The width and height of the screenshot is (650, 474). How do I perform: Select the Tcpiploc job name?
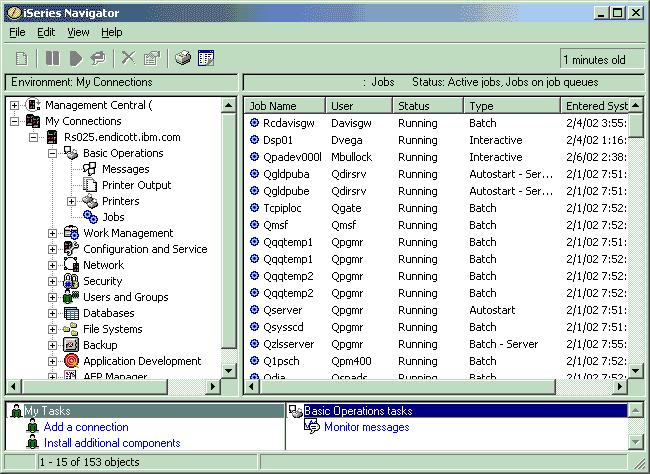pyautogui.click(x=282, y=208)
